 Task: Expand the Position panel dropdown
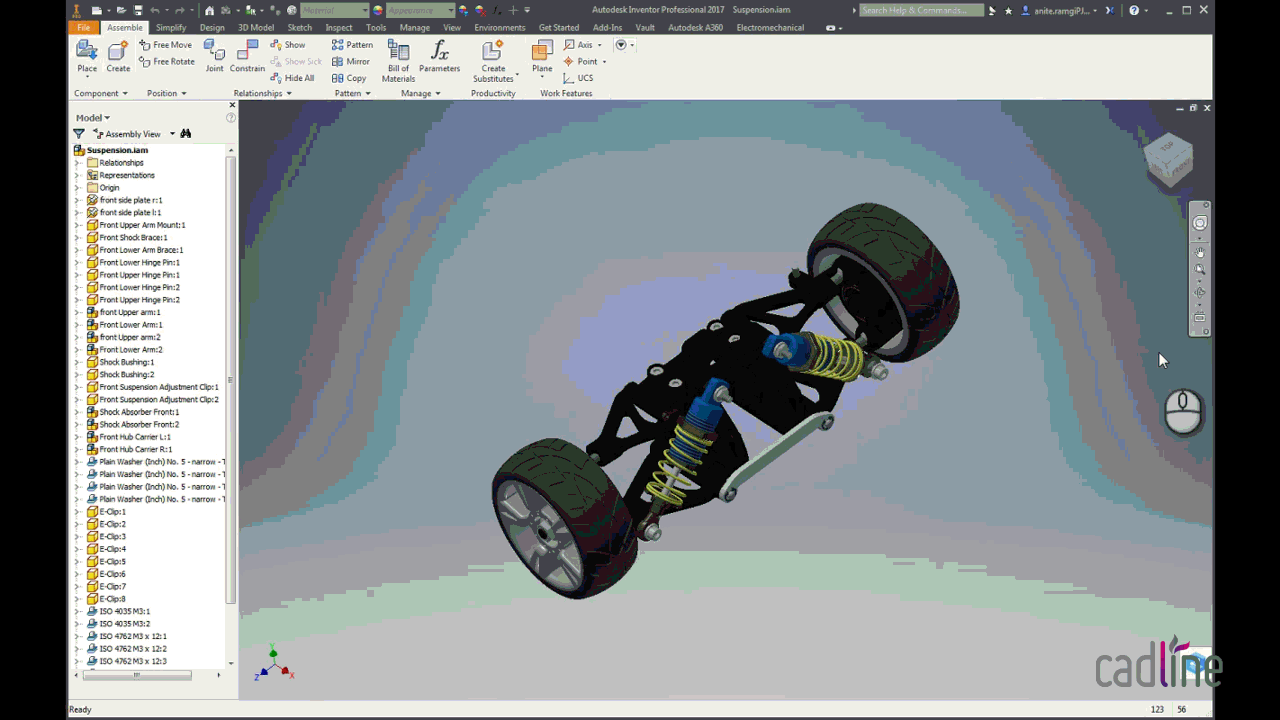point(167,93)
